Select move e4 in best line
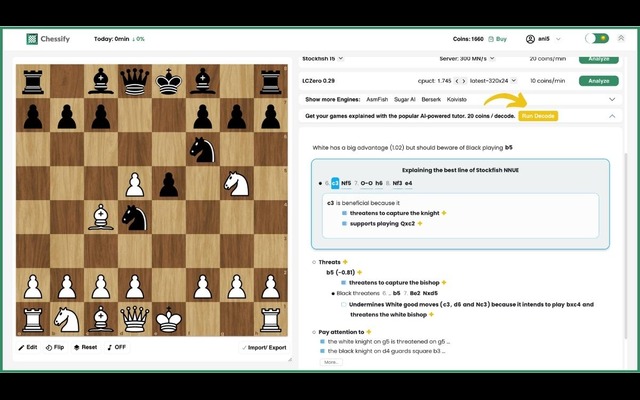The height and width of the screenshot is (400, 640). point(409,183)
